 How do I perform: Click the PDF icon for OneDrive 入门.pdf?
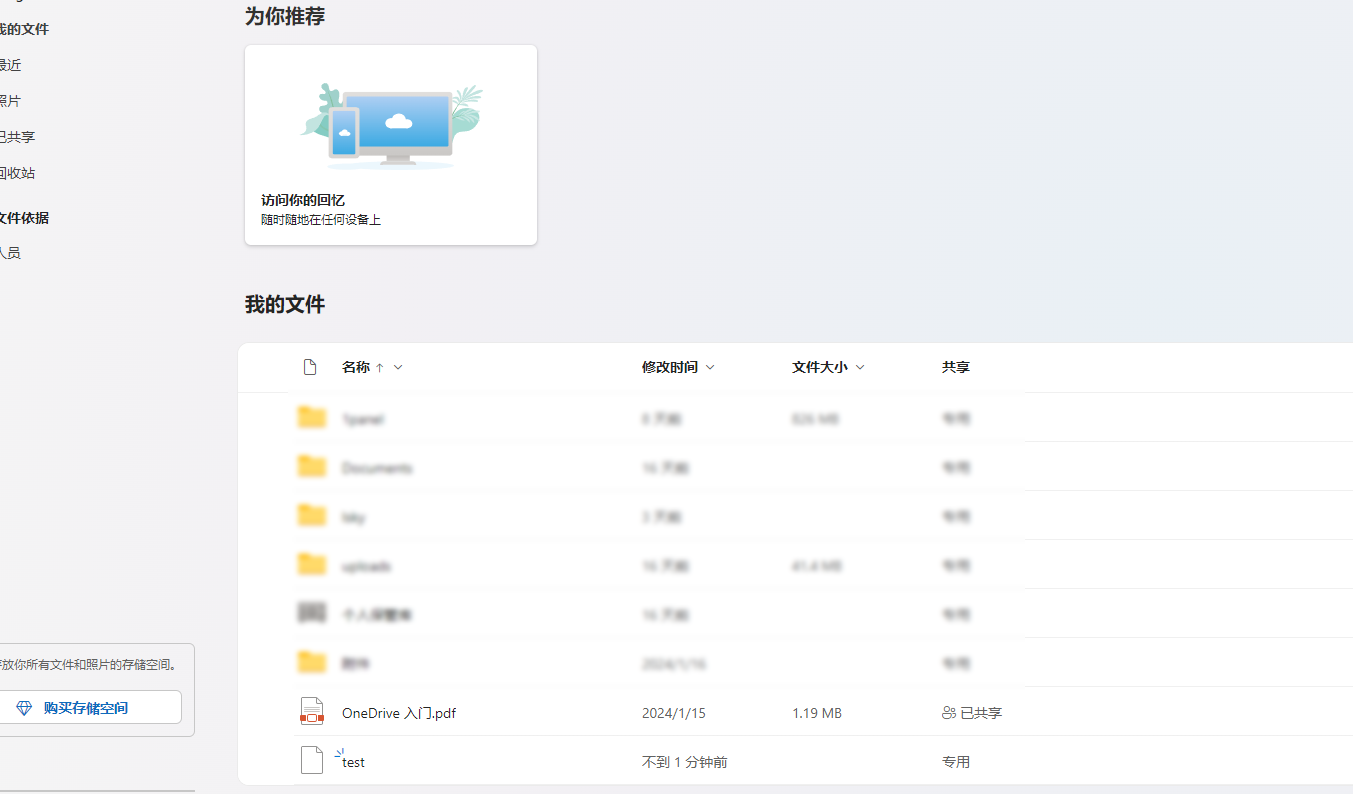click(x=312, y=712)
